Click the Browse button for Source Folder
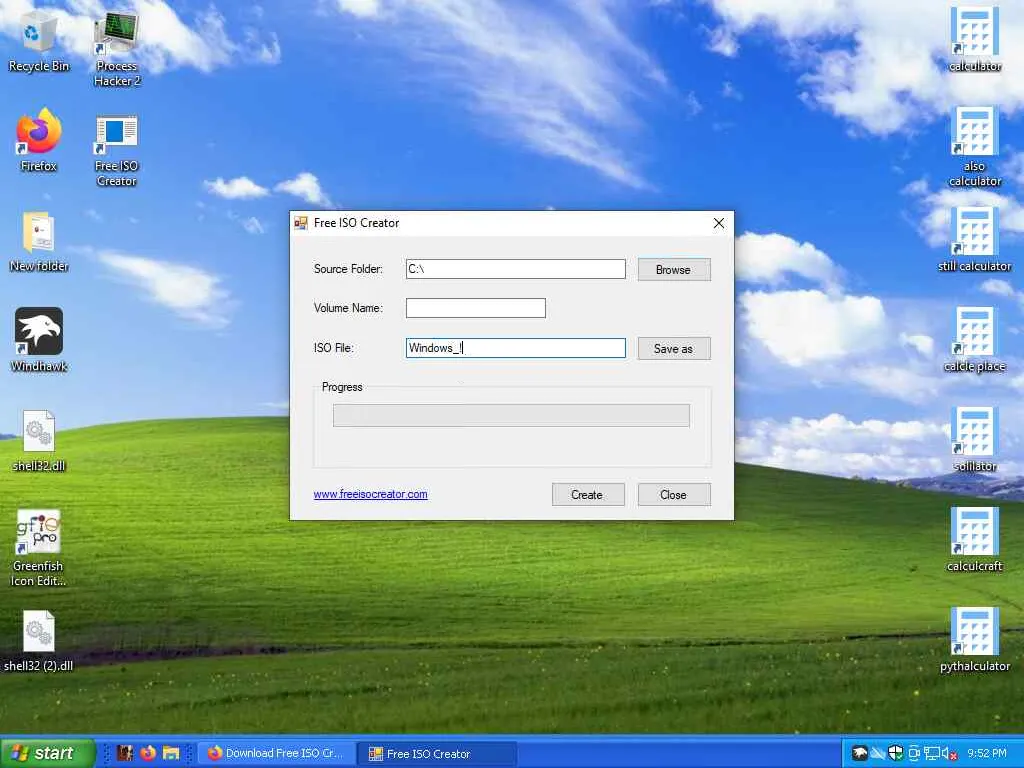 click(674, 269)
